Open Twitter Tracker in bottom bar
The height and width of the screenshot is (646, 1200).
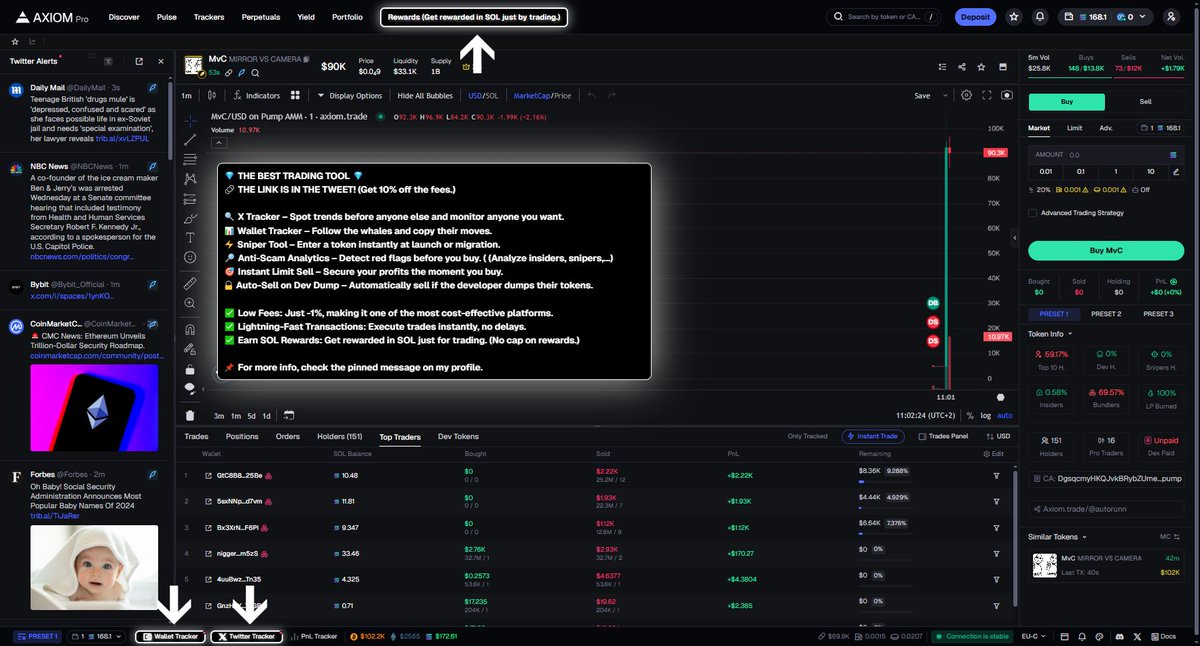point(246,636)
